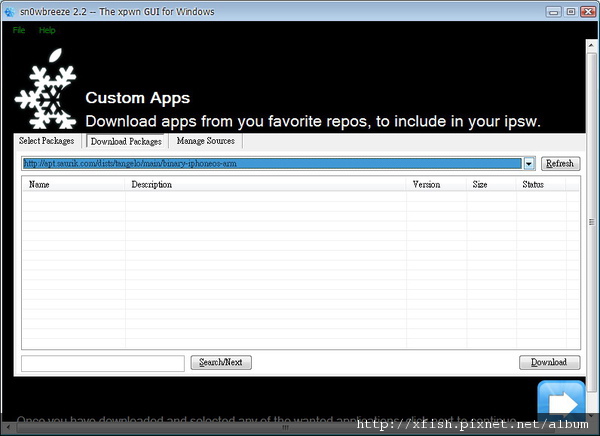Sort packages by Description column

[x=266, y=185]
